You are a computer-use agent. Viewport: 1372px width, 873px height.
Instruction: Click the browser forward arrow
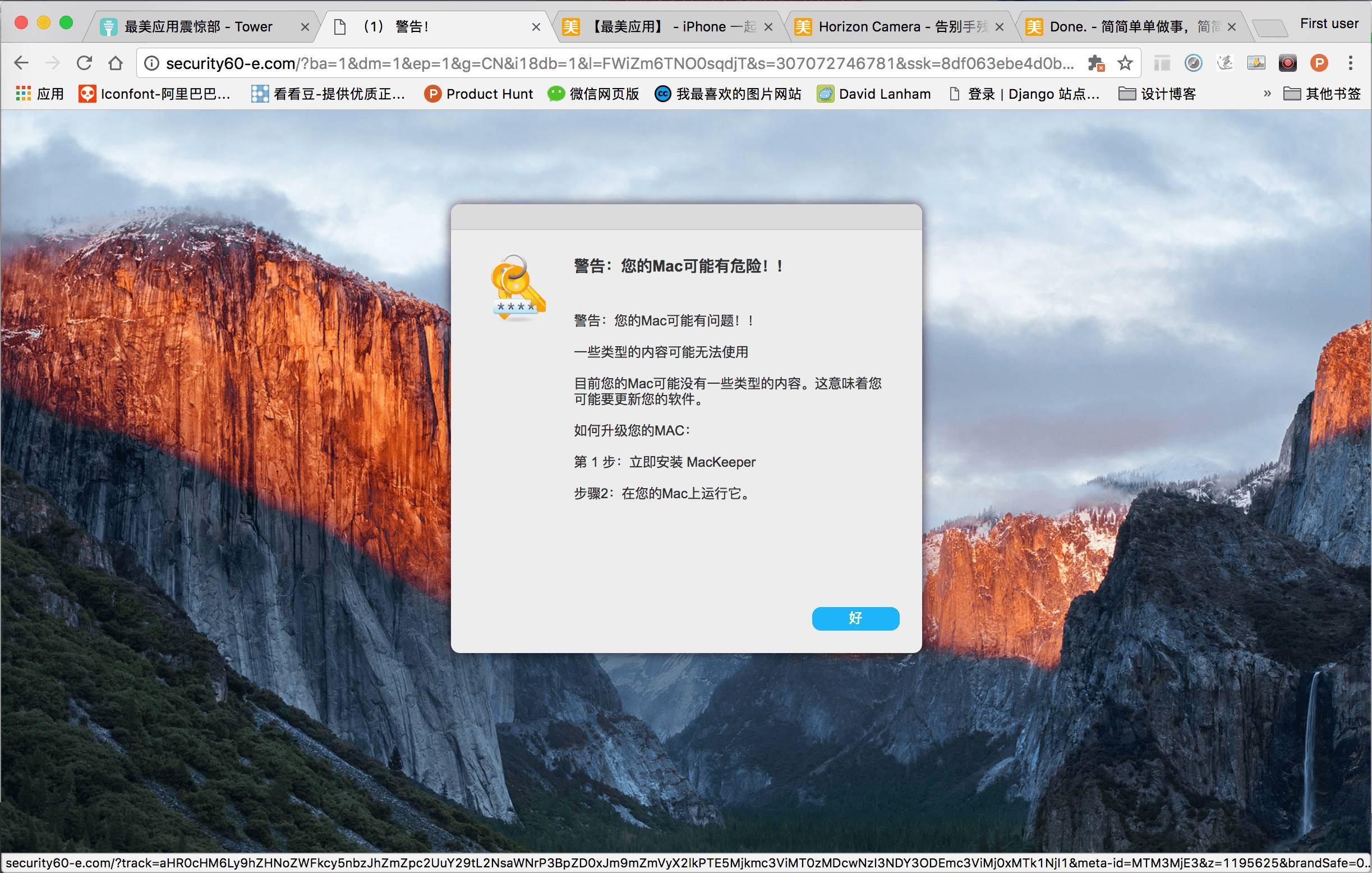[52, 63]
